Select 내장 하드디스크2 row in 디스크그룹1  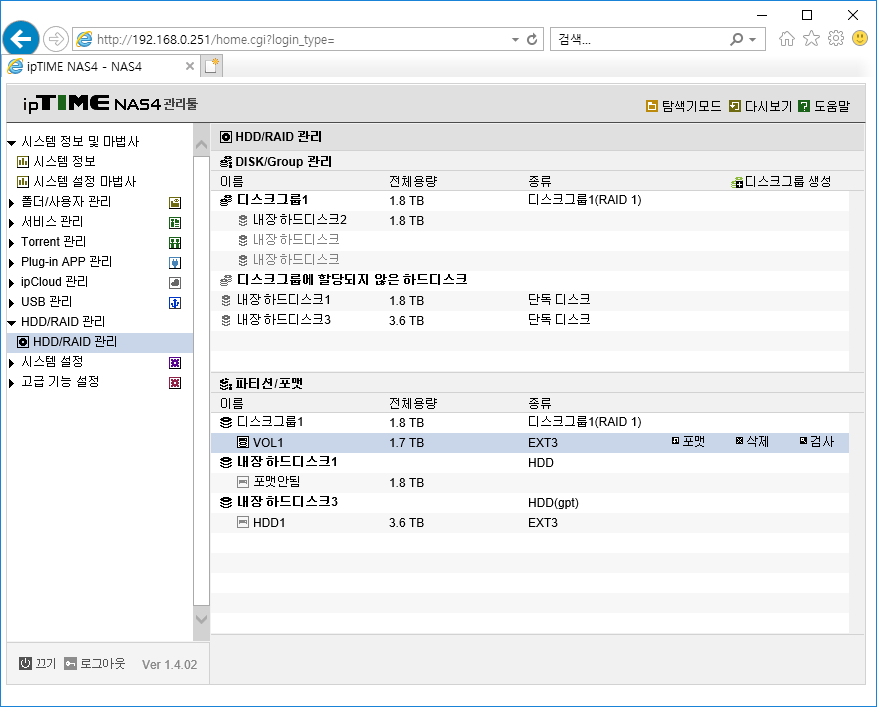pos(530,220)
